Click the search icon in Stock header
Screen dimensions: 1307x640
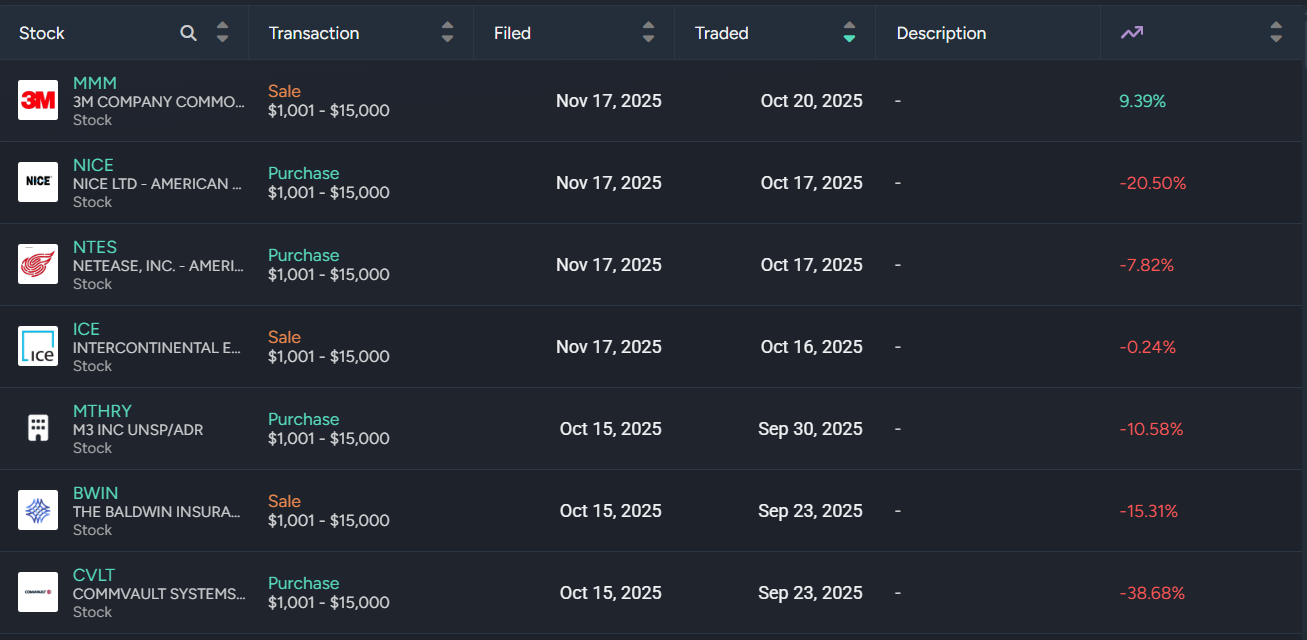coord(188,33)
